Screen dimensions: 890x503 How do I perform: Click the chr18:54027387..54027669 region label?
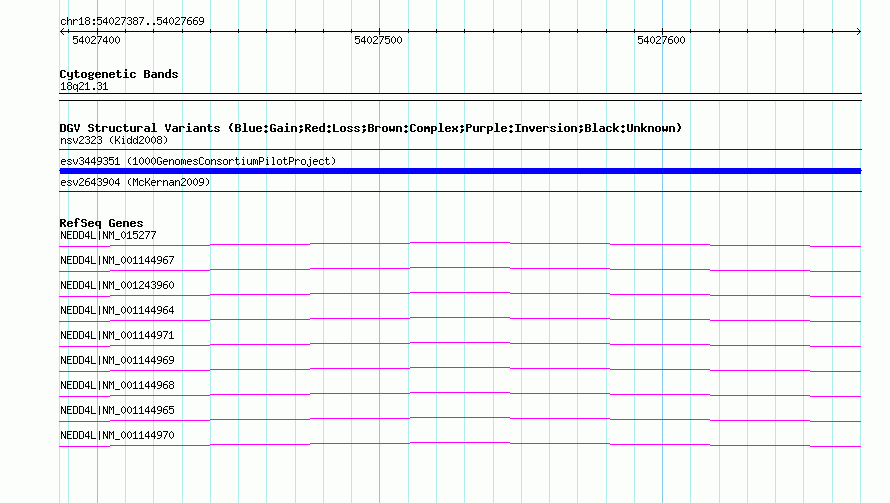[132, 21]
